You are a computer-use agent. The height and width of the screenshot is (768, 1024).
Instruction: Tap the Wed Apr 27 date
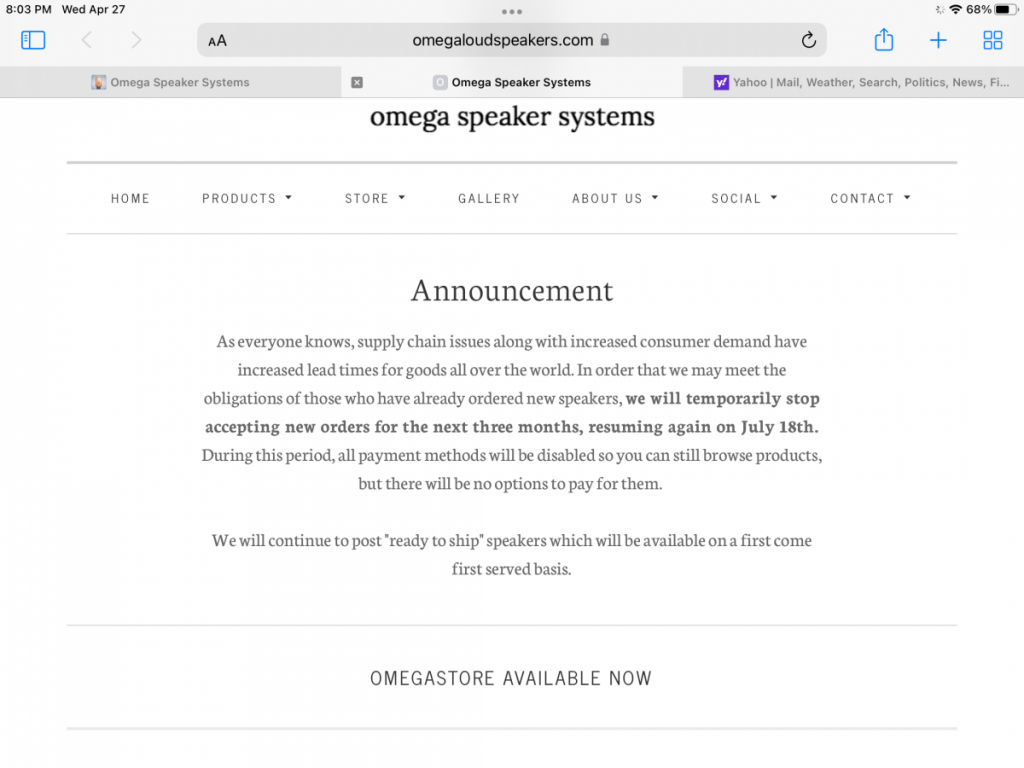tap(93, 10)
